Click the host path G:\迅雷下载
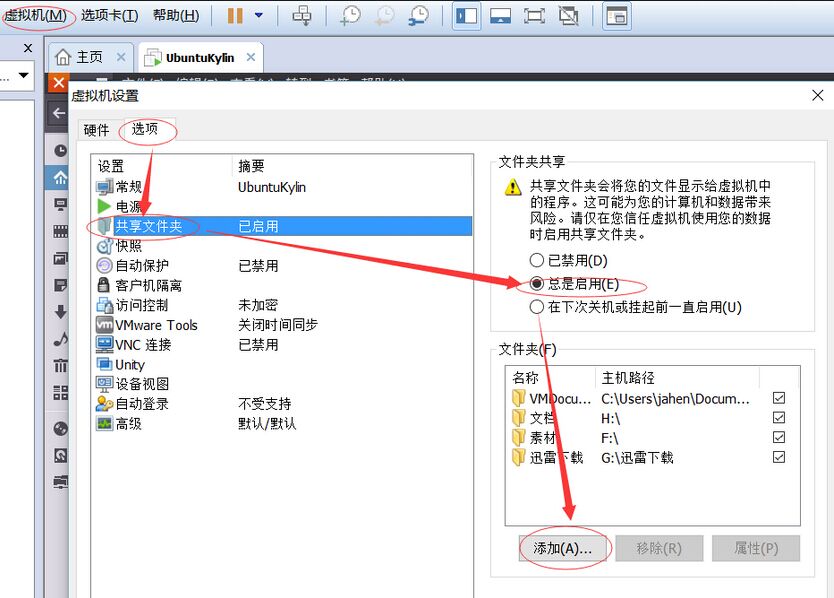 point(637,458)
